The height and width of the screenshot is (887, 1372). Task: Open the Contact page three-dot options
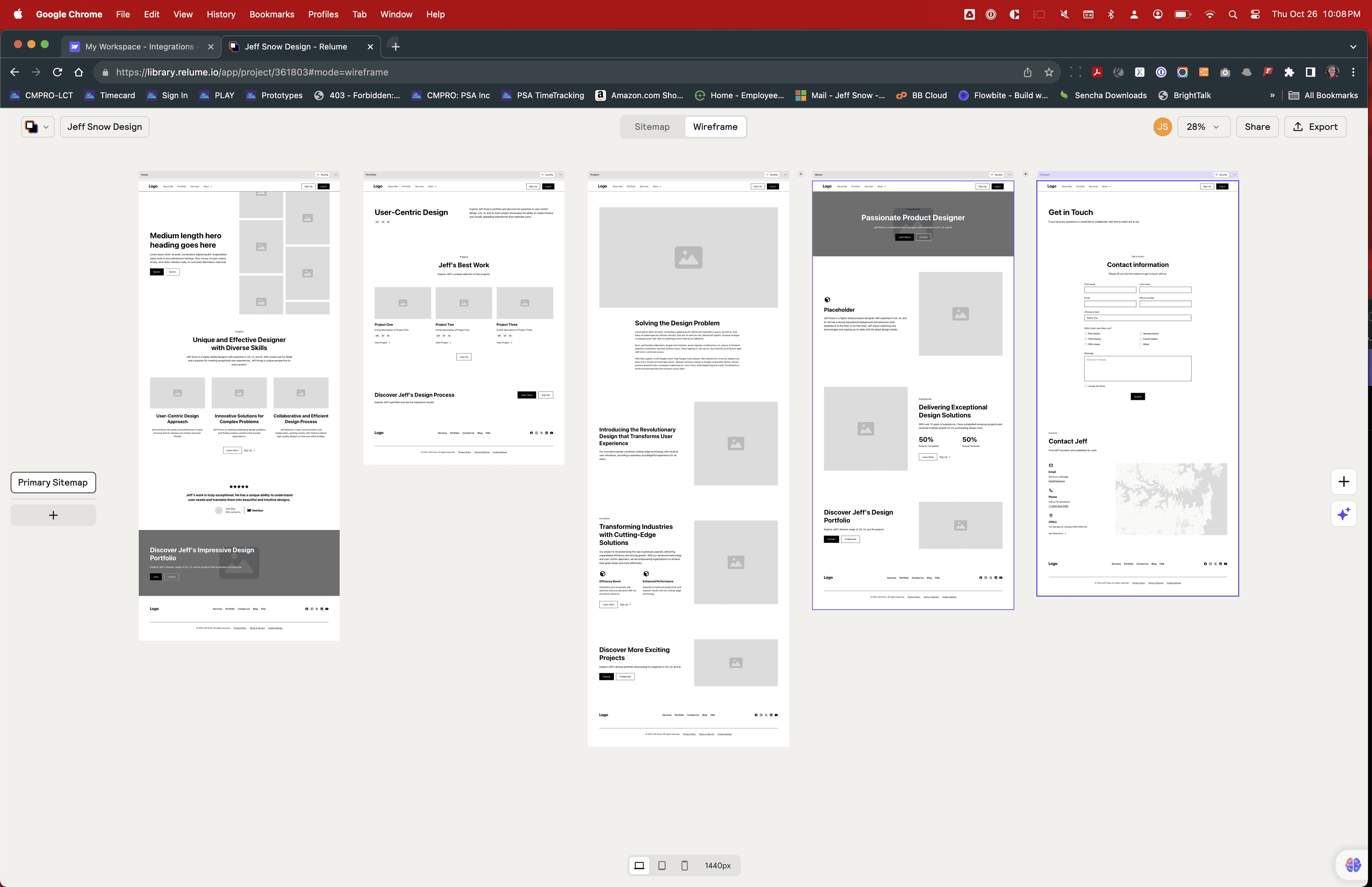(1234, 175)
